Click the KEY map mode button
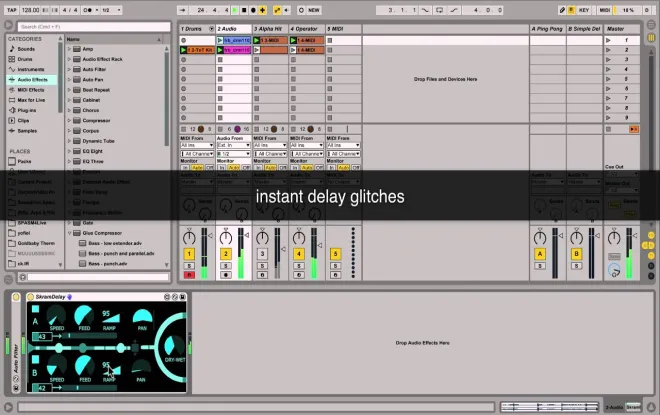Viewport: 660px width, 415px height. tap(584, 10)
